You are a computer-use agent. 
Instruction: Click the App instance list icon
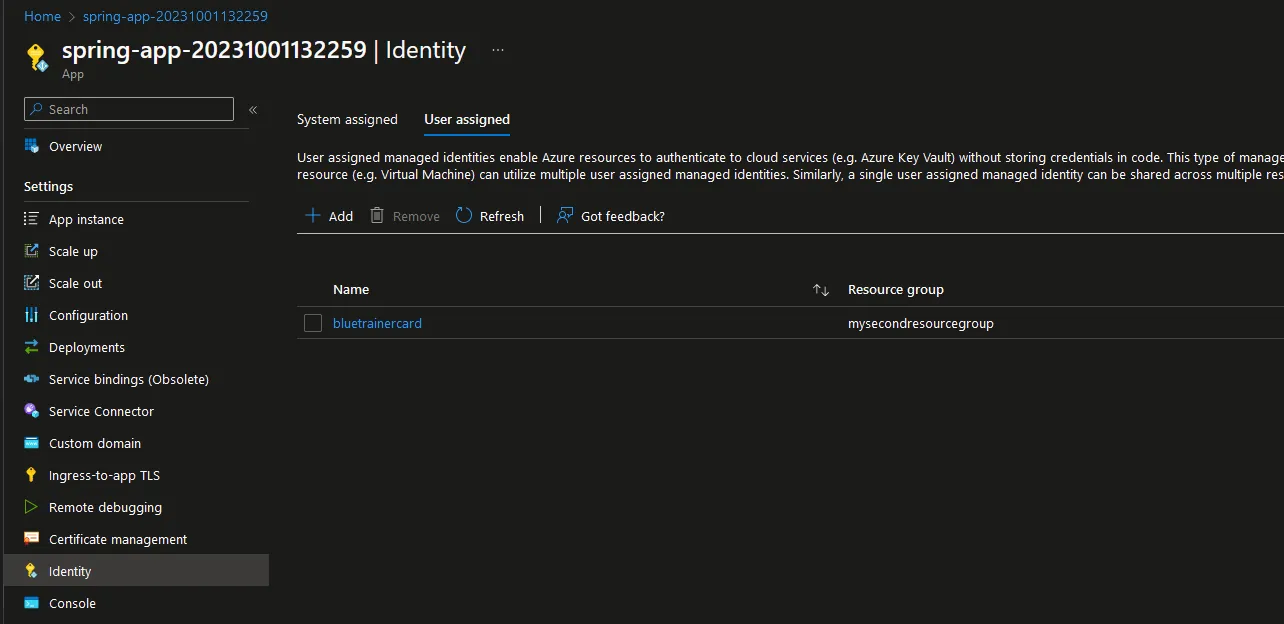click(31, 219)
